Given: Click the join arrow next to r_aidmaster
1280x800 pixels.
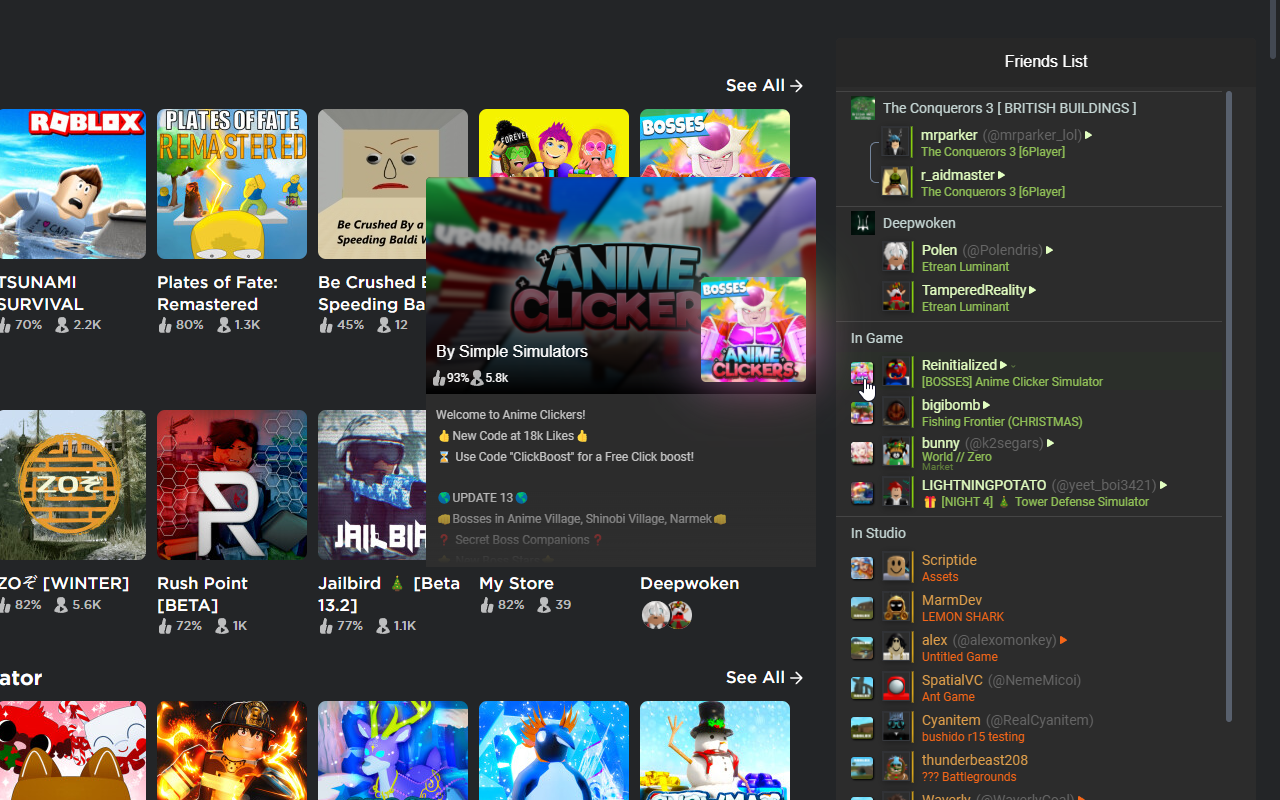Looking at the screenshot, I should coord(1001,175).
